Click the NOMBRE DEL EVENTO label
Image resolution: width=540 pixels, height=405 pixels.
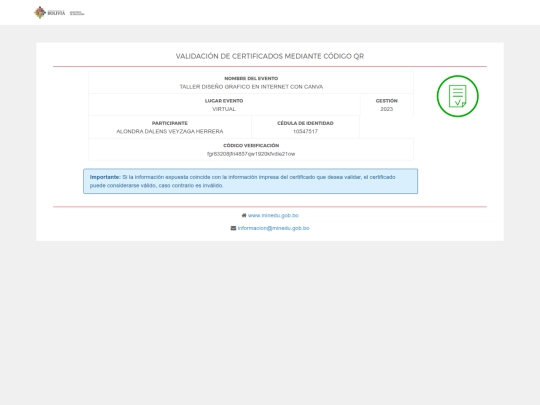251,79
